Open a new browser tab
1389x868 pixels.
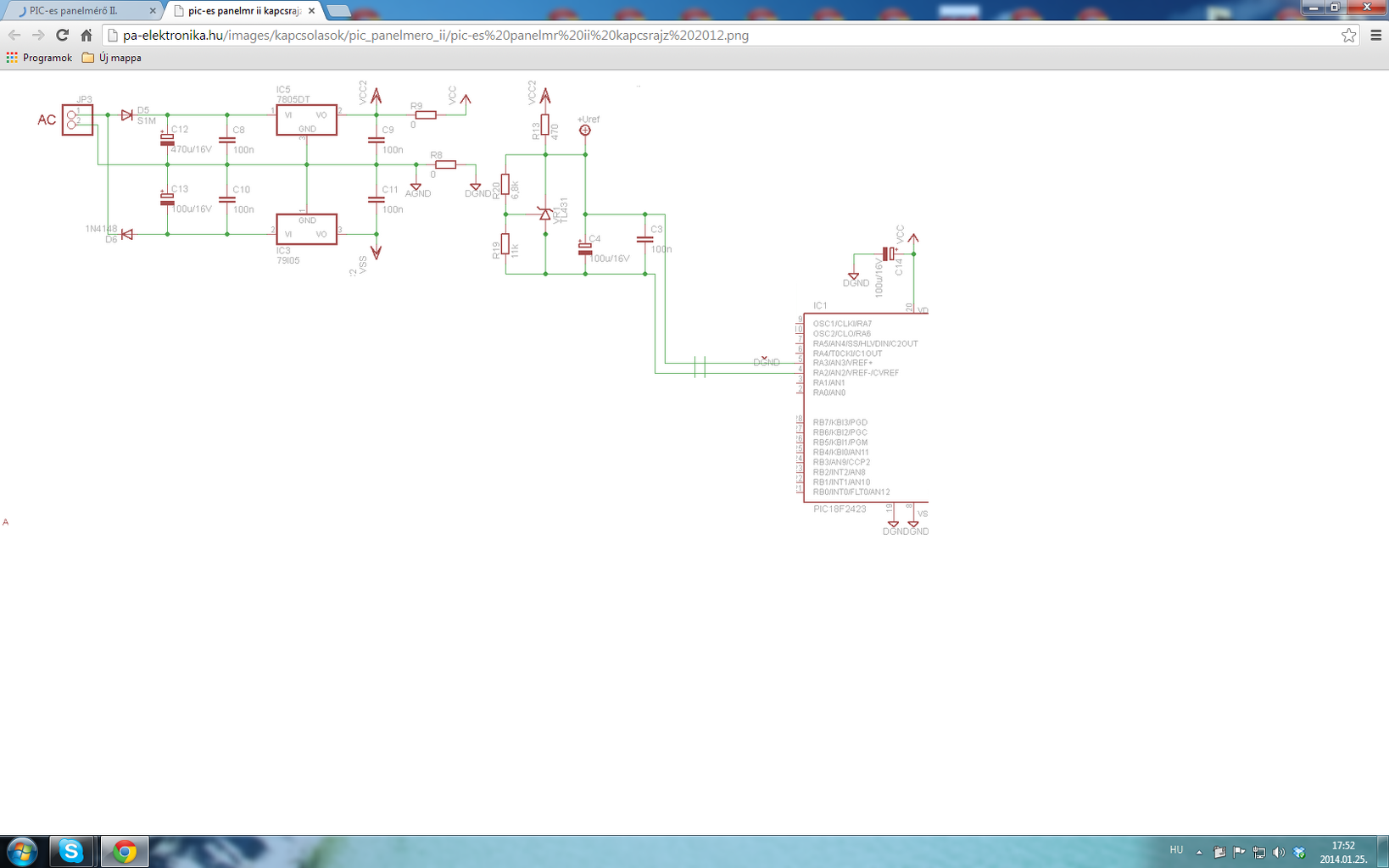(338, 11)
